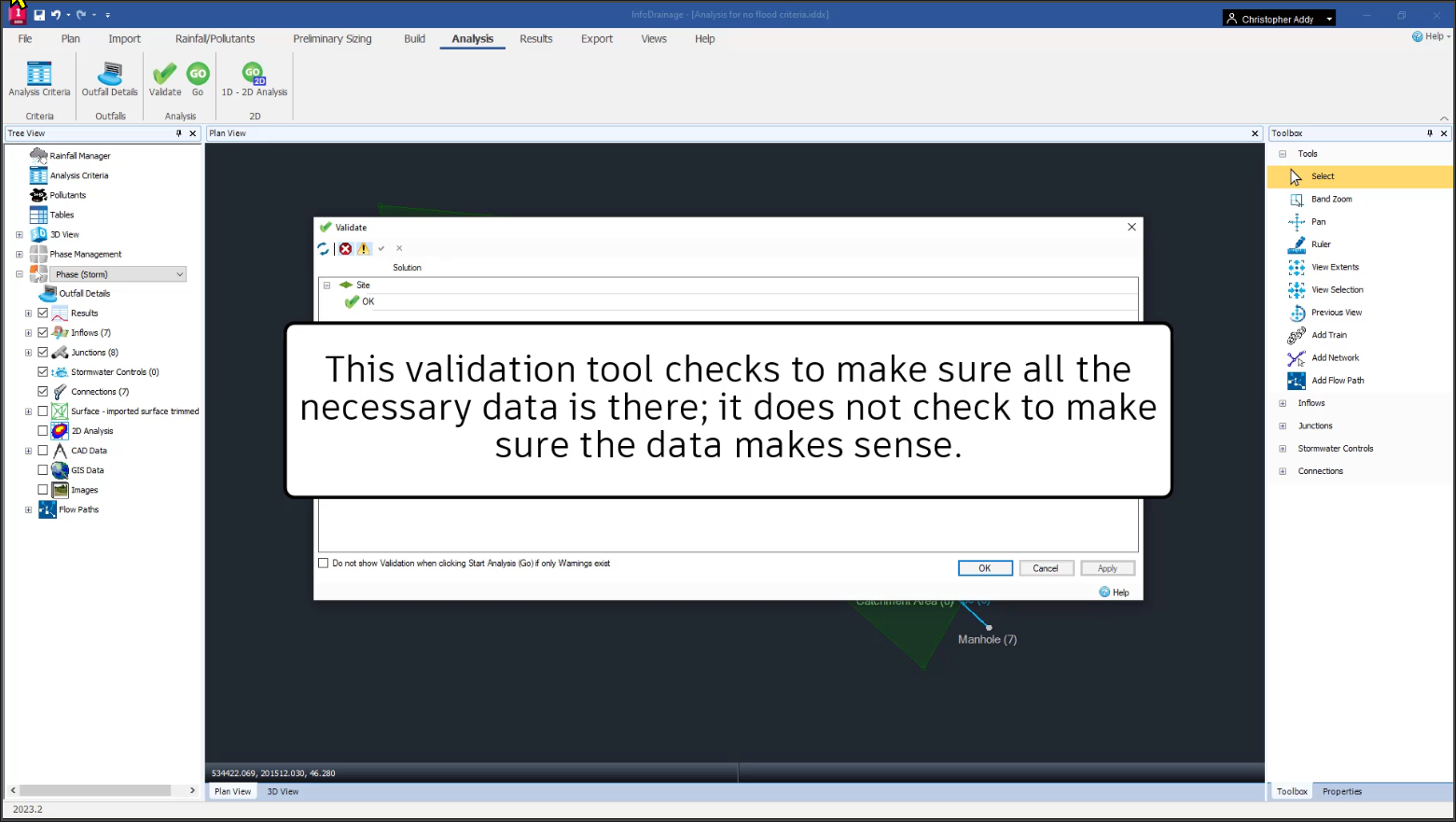Toggle the warnings filter in Validate dialog
The image size is (1456, 822).
tap(364, 249)
